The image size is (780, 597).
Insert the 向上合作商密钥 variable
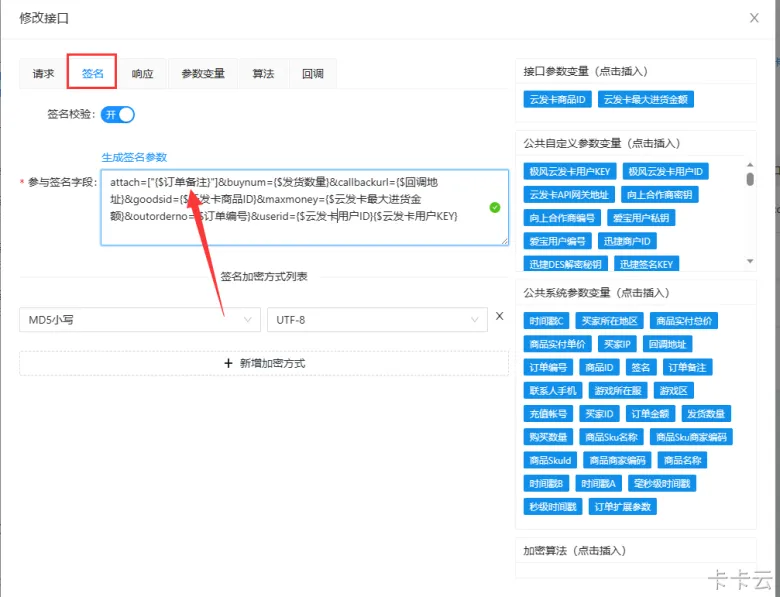coord(659,195)
